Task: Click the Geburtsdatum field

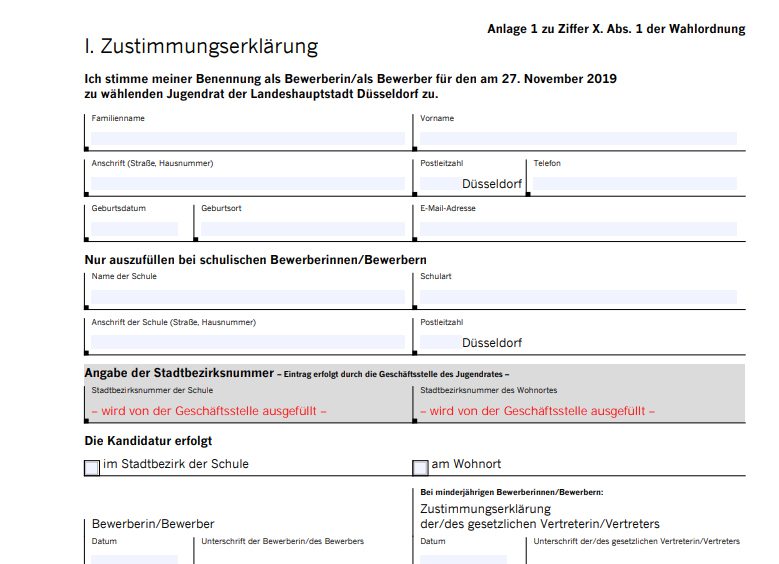Action: pyautogui.click(x=134, y=229)
